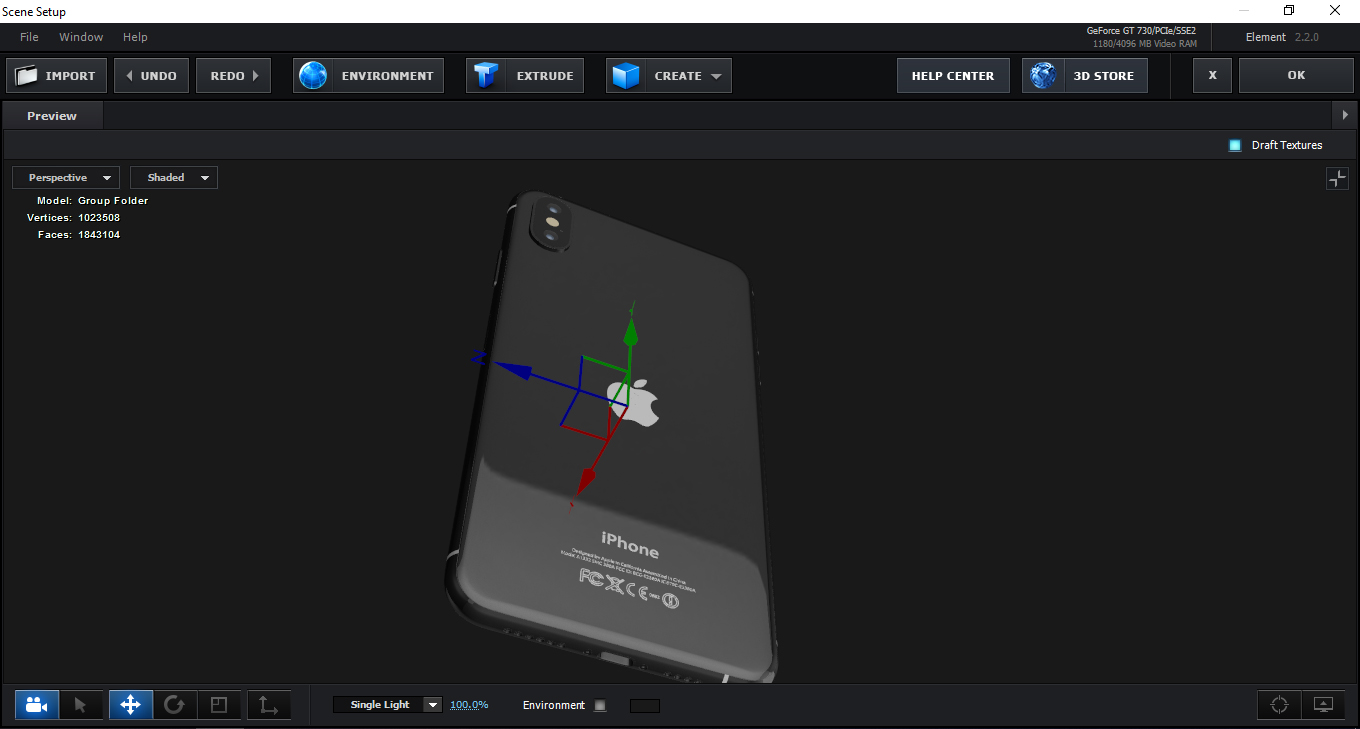The width and height of the screenshot is (1360, 729).
Task: Enable the Environment checkbox
Action: coord(600,705)
